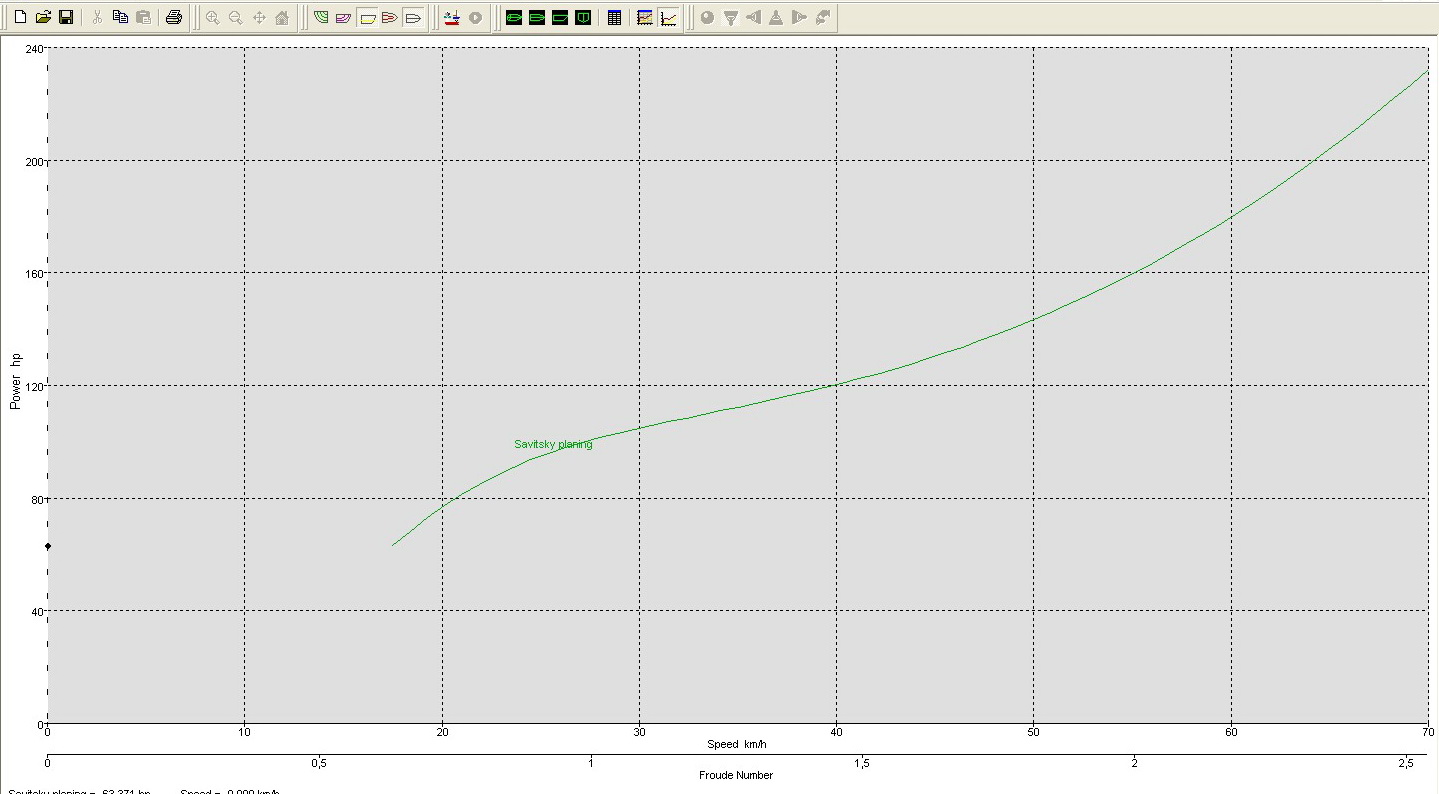Click the grey funnel-shaped icon

coord(731,17)
